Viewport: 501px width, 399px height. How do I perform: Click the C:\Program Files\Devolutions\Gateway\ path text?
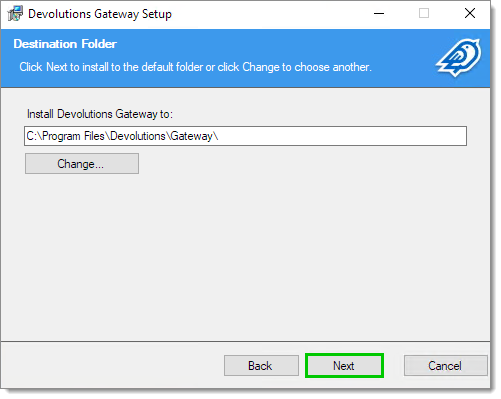(122, 136)
